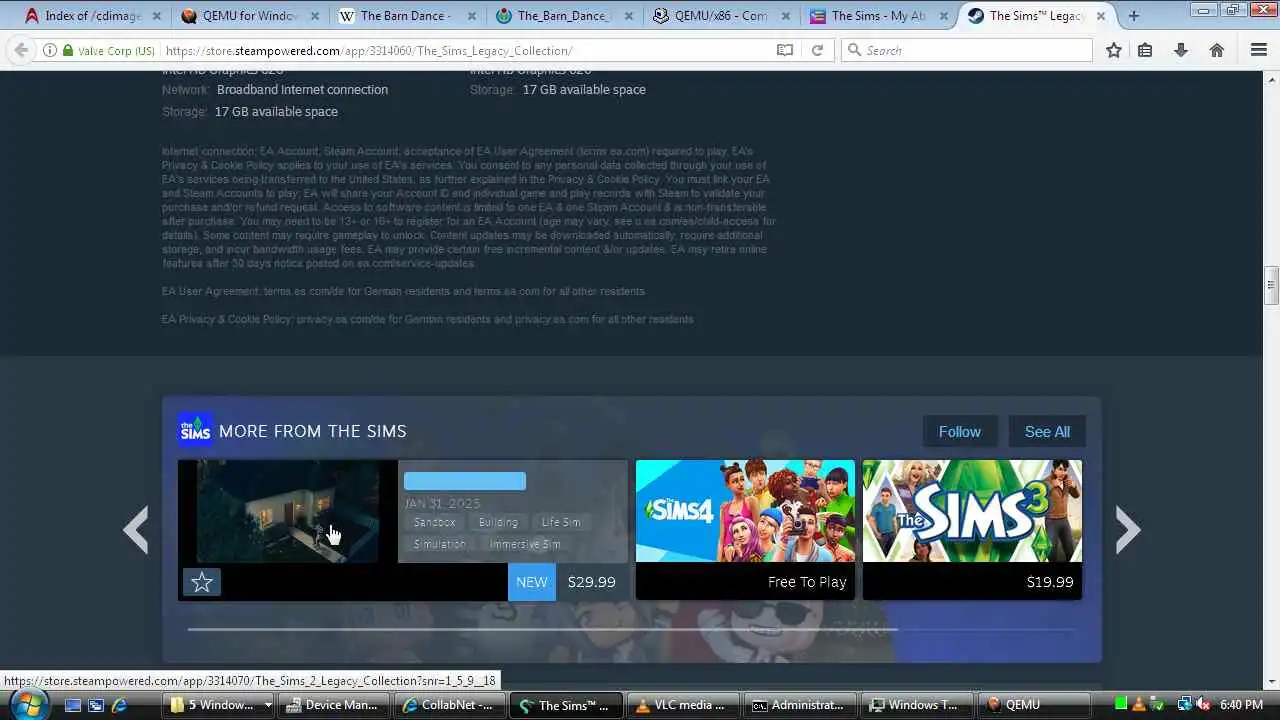Image resolution: width=1280 pixels, height=720 pixels.
Task: Click the Life Sim tag
Action: coord(561,522)
